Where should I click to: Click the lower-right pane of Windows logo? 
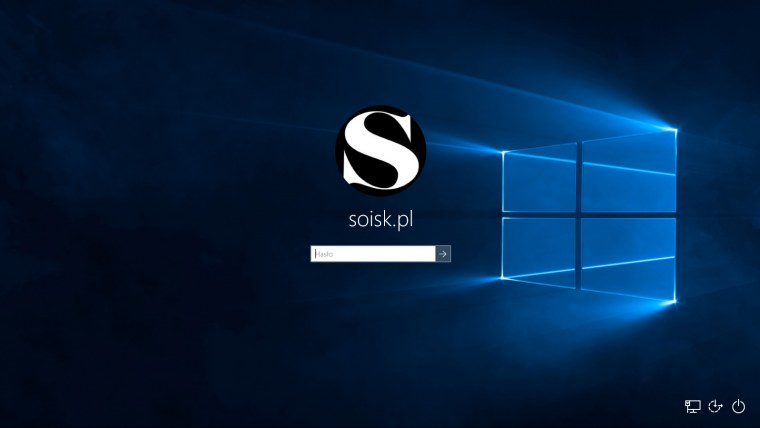(628, 258)
